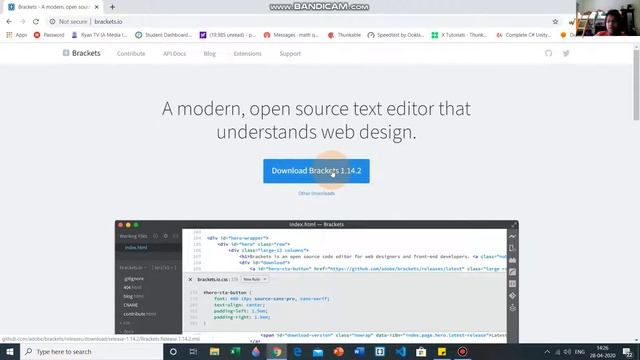
Task: Go to the Blog nav item
Action: click(x=209, y=53)
